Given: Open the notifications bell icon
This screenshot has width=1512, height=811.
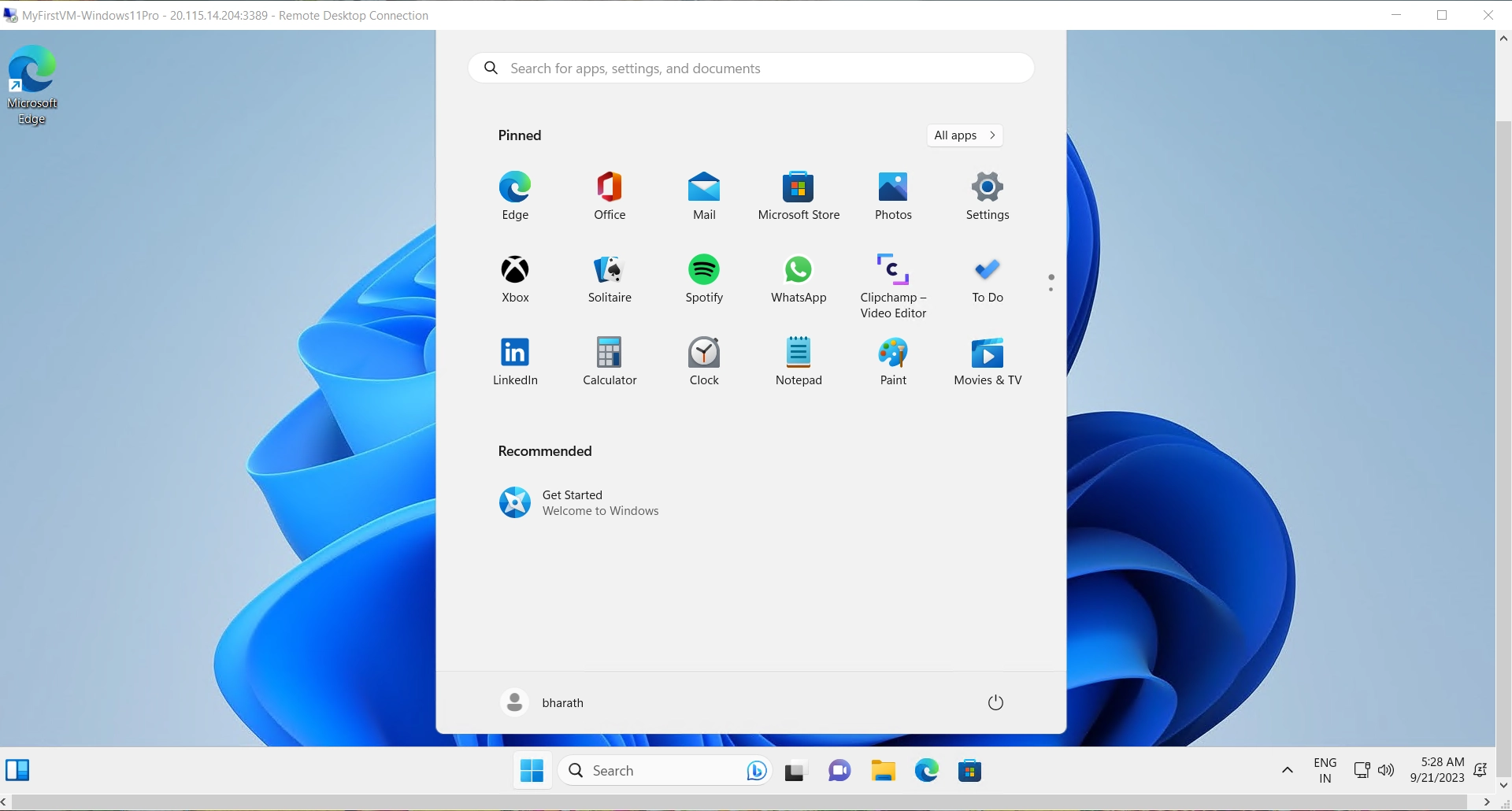Looking at the screenshot, I should [1480, 770].
